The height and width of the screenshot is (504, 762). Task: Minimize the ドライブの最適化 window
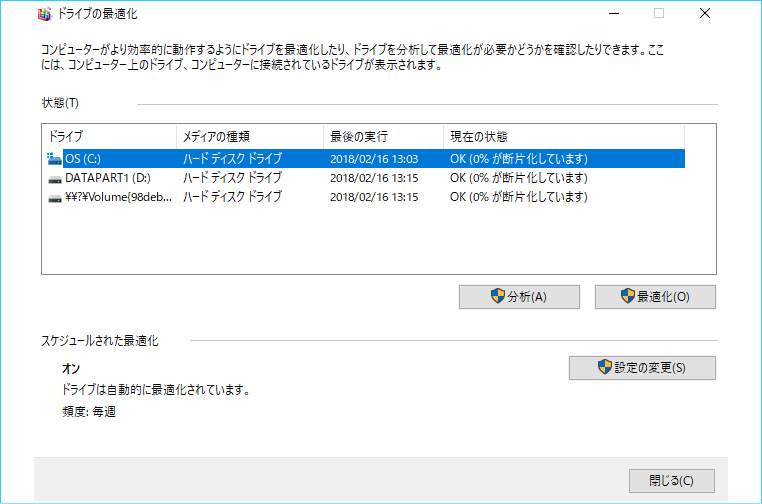pyautogui.click(x=613, y=14)
